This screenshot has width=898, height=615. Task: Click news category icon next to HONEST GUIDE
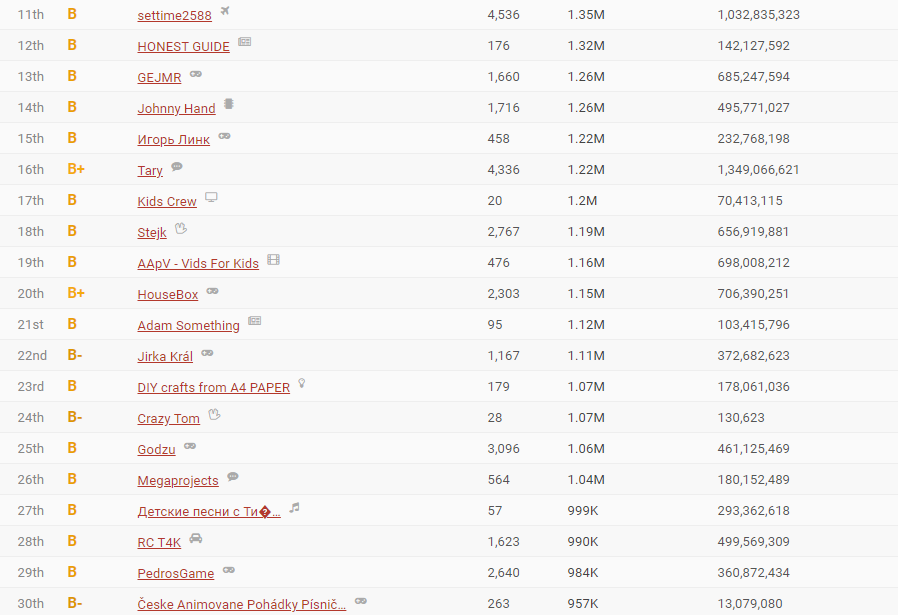[245, 41]
